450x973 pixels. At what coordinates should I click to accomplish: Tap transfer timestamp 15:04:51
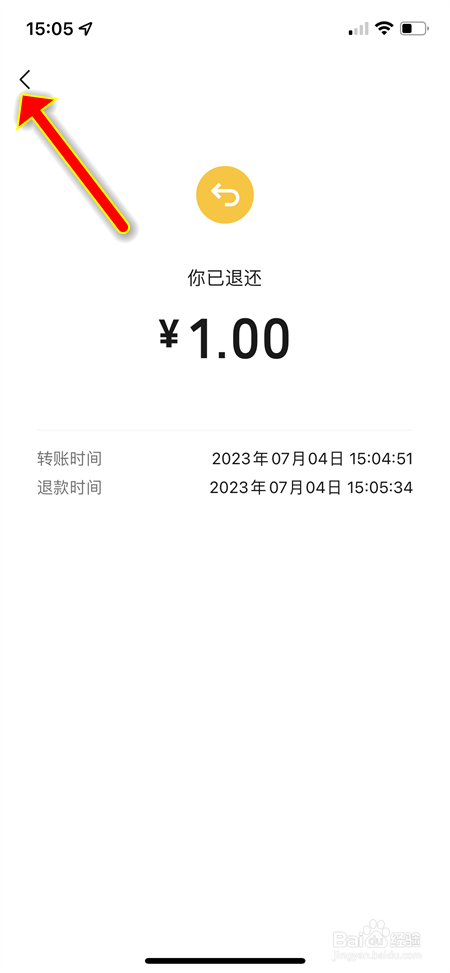(x=381, y=459)
